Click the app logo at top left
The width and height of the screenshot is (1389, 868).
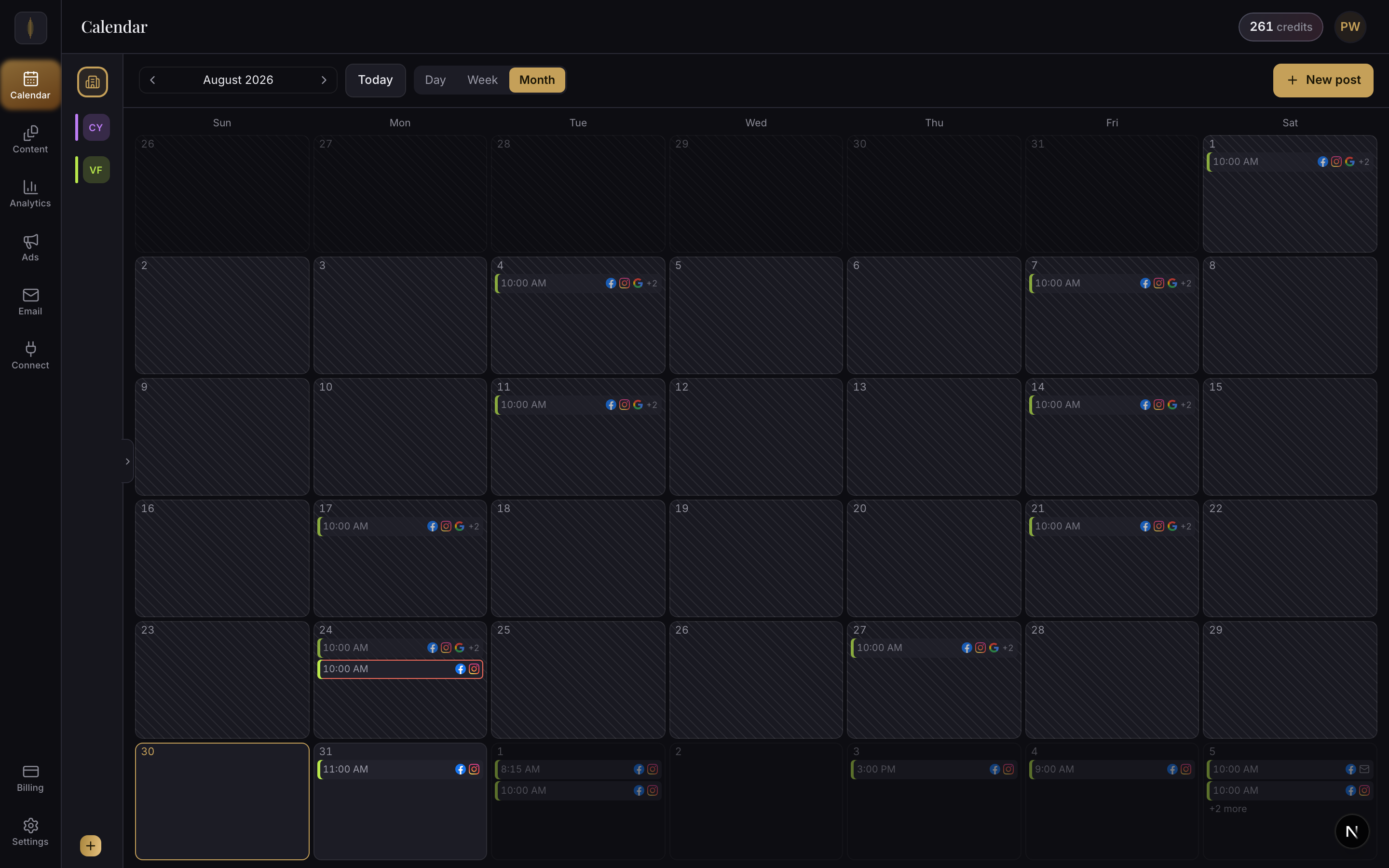pyautogui.click(x=30, y=27)
